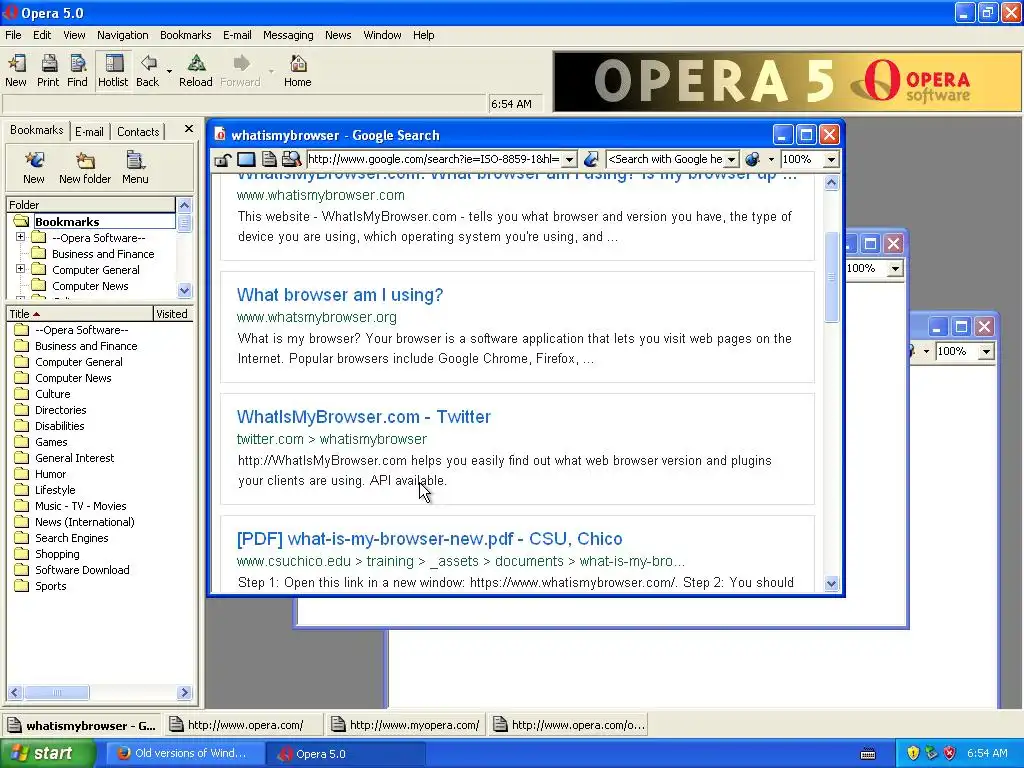Screen dimensions: 1024x768
Task: Open the what-is-my-browser-new.pdf result link
Action: [x=429, y=539]
